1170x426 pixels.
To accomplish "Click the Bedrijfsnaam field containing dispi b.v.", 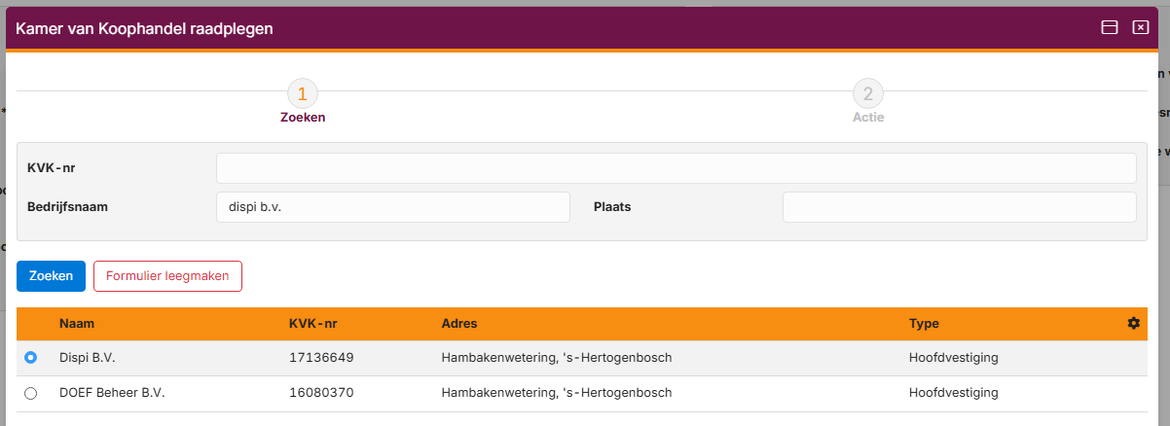I will pyautogui.click(x=392, y=207).
